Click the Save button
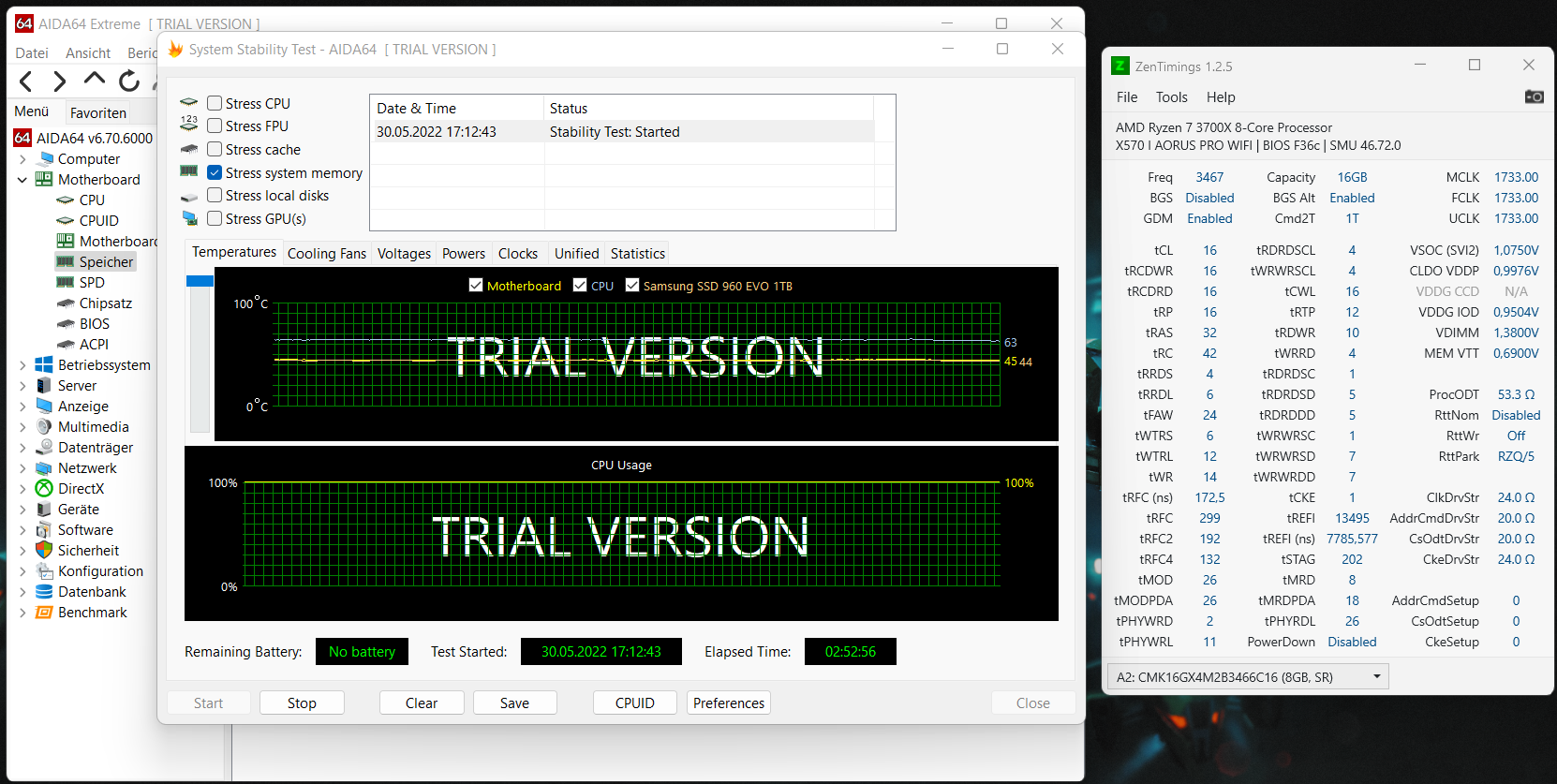 (514, 703)
